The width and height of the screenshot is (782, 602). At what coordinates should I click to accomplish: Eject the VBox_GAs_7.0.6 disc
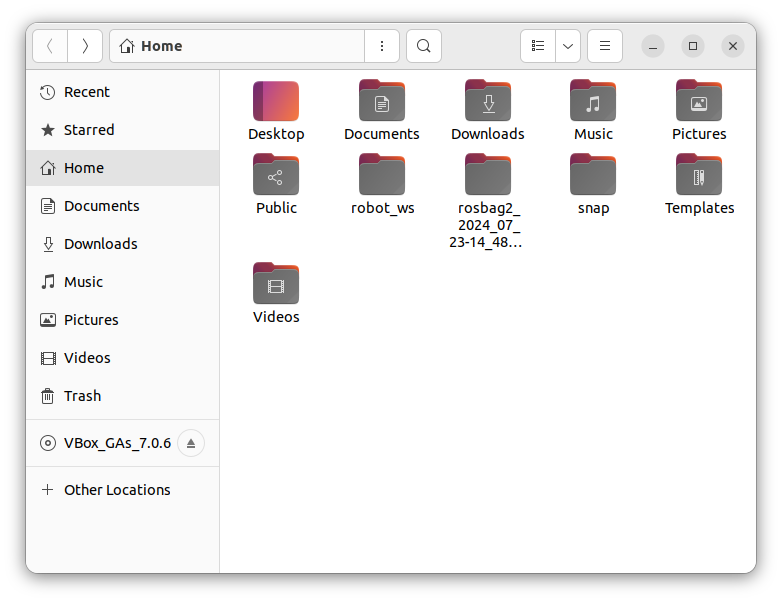[191, 443]
